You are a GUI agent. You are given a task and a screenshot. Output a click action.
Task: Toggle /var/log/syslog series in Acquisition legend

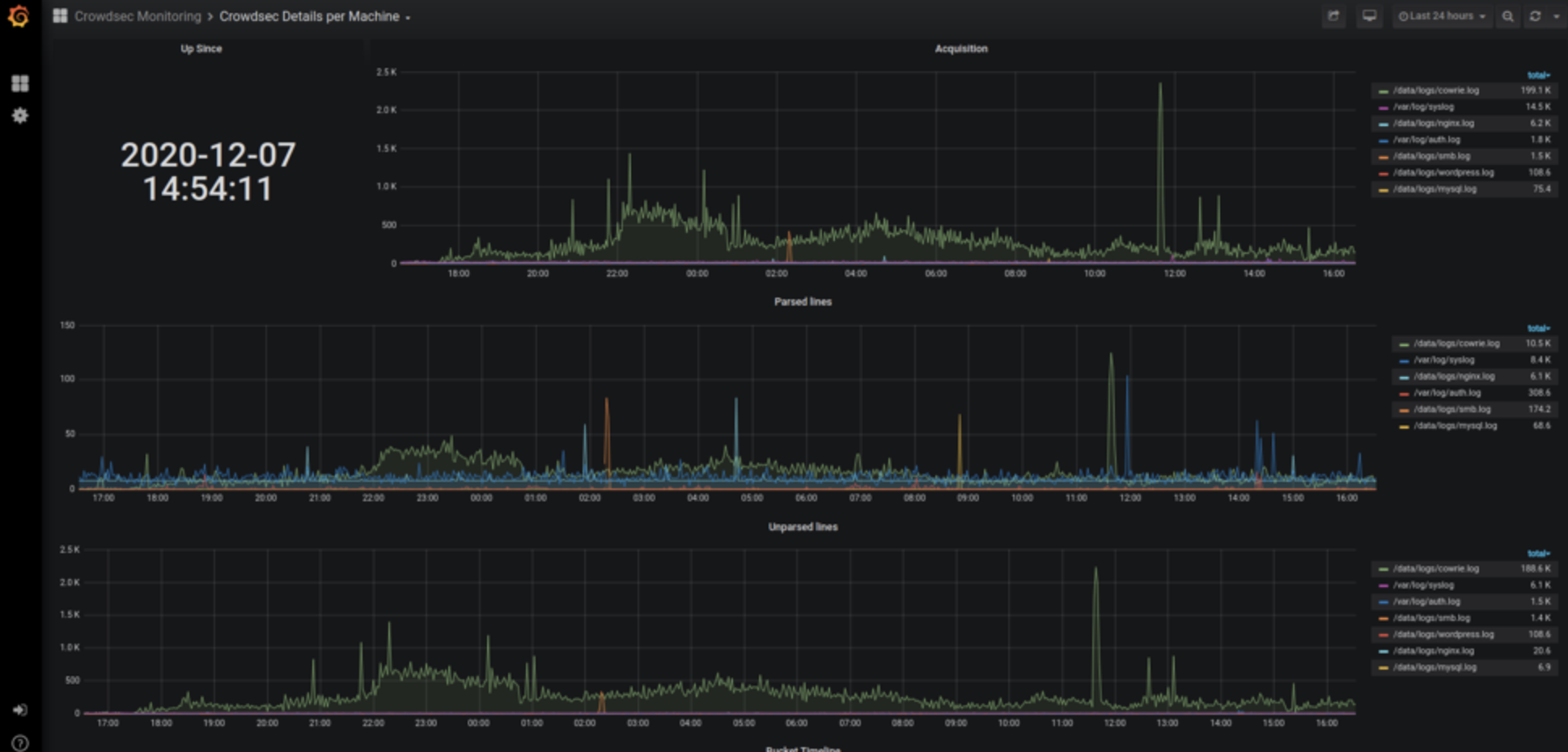tap(1423, 107)
